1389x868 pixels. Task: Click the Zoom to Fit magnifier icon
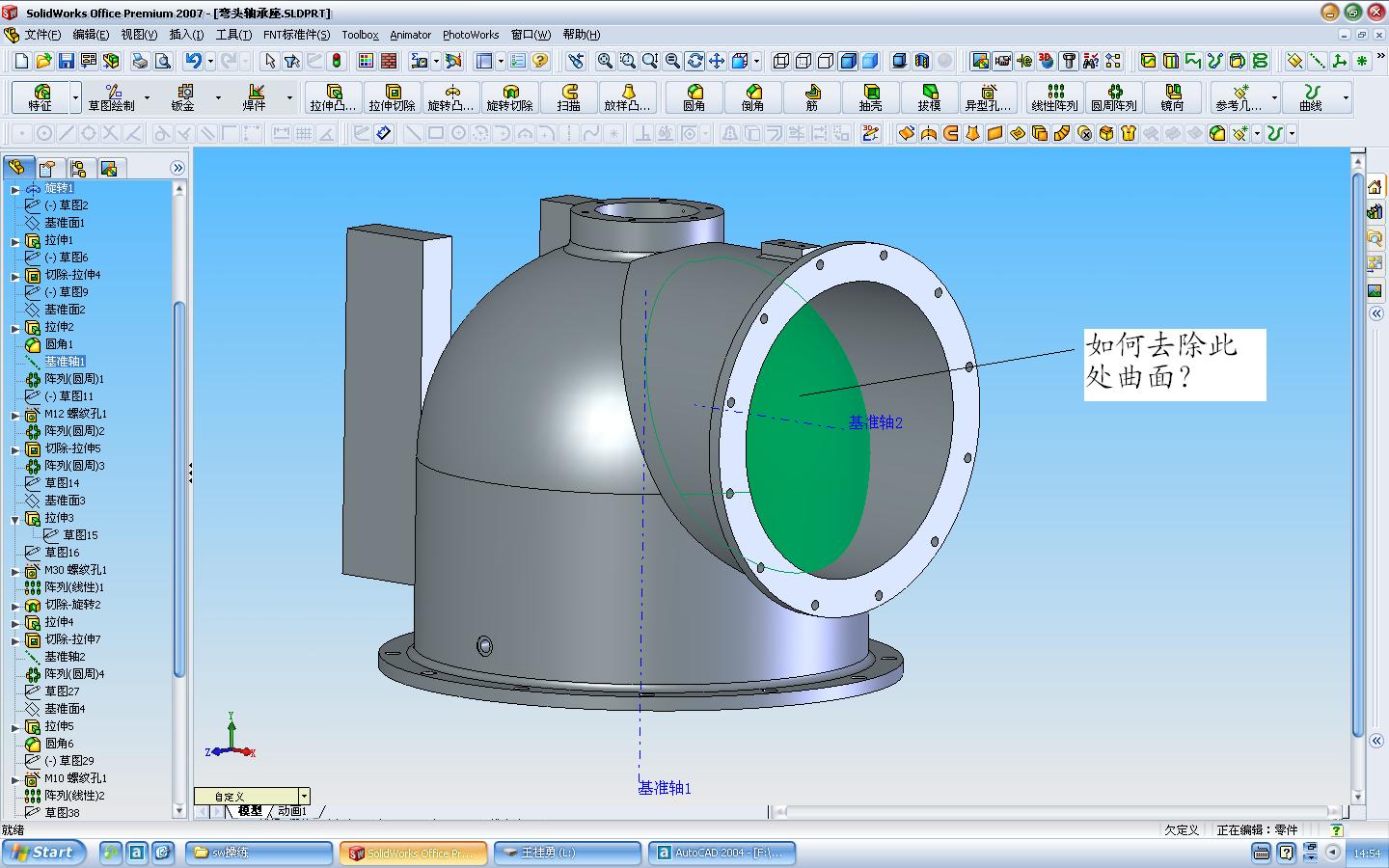coord(605,61)
